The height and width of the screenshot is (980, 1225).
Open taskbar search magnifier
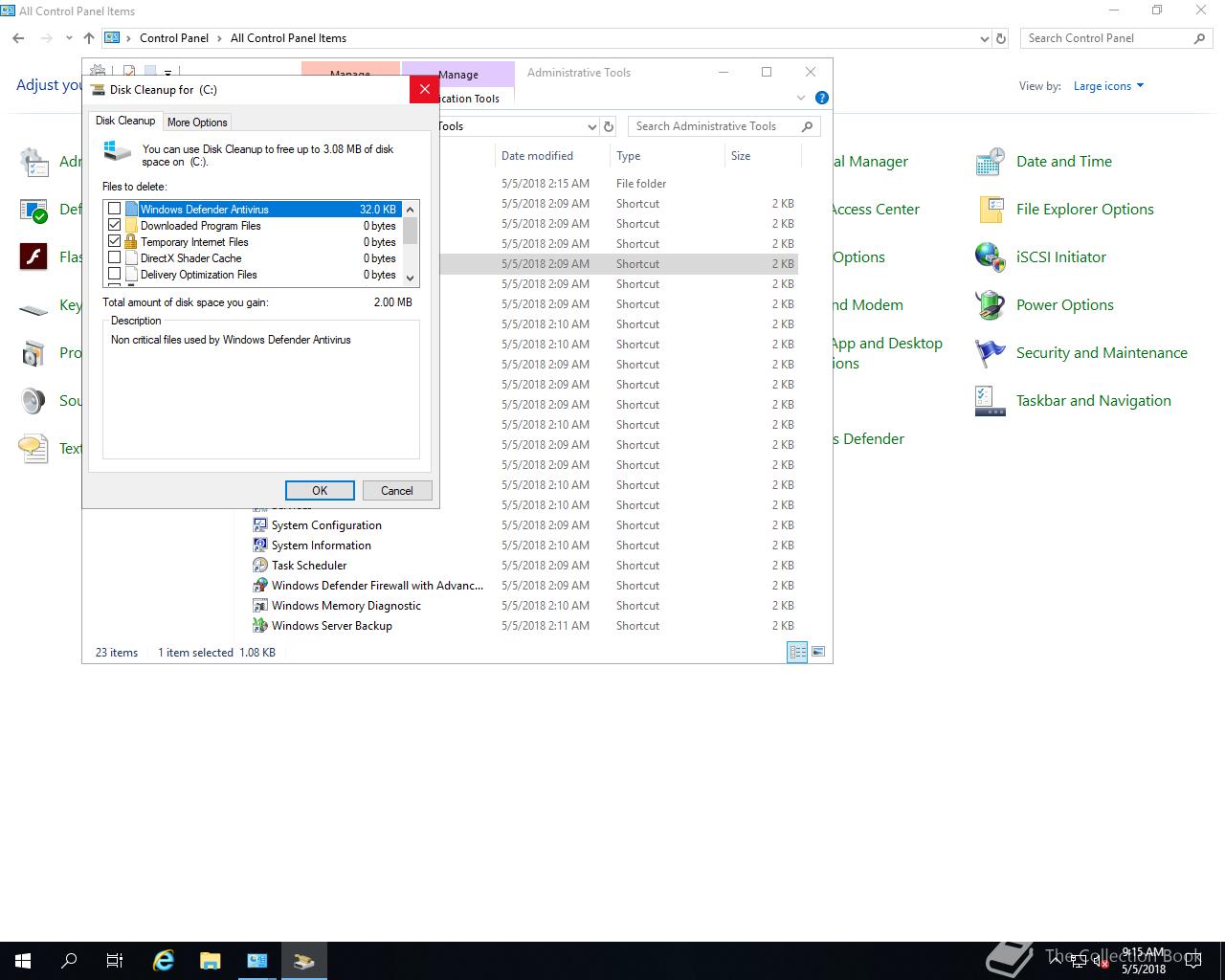69,961
